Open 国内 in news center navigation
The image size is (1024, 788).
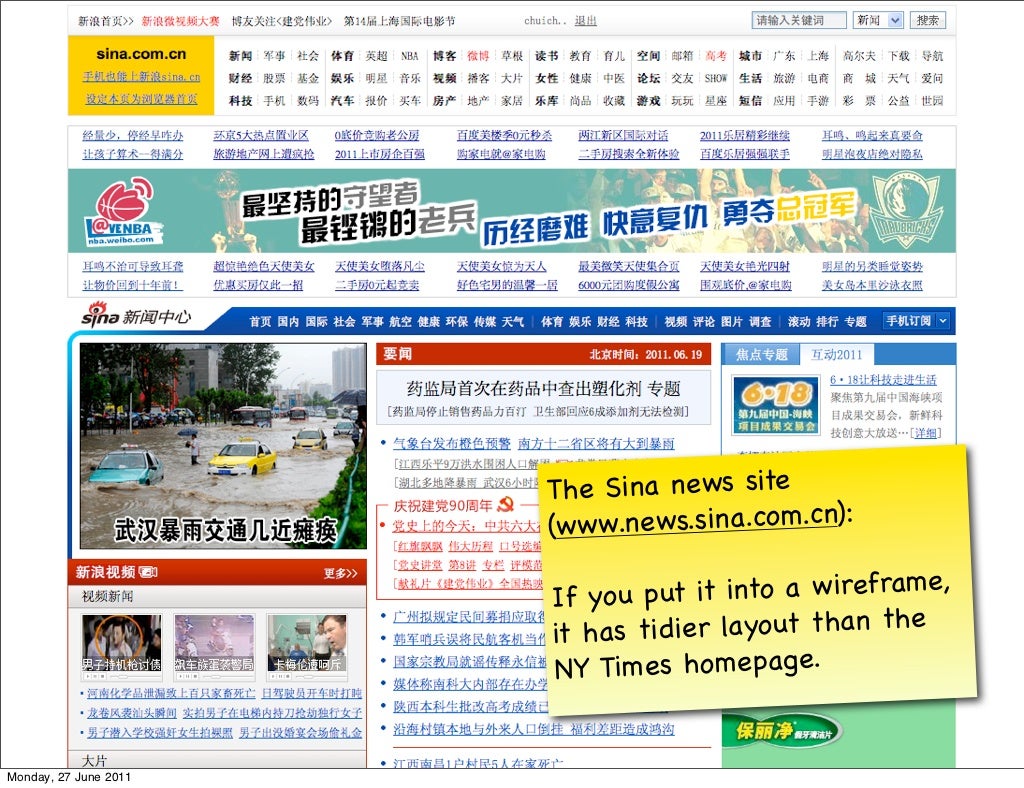pos(288,321)
